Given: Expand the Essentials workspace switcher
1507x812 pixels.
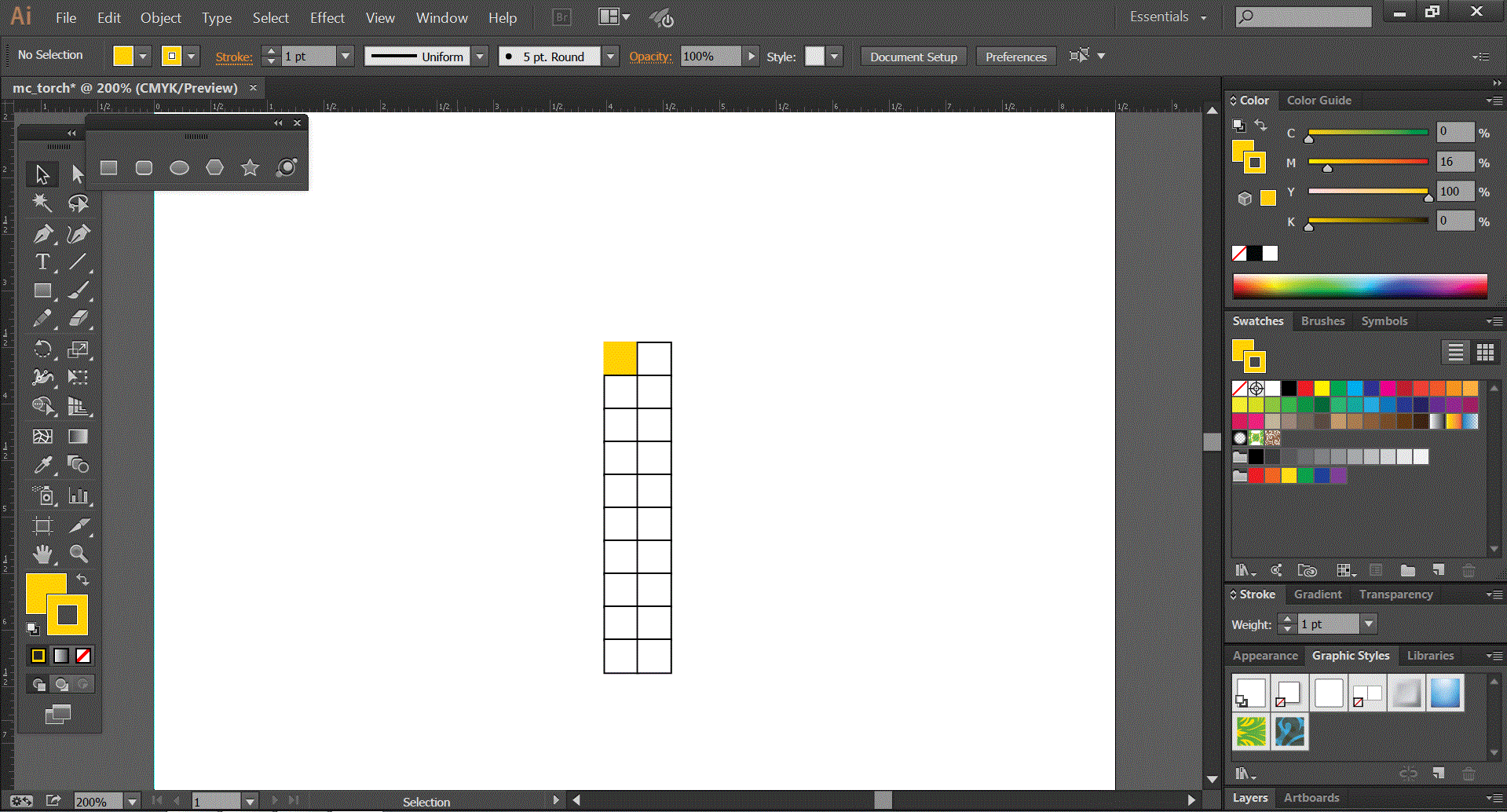Looking at the screenshot, I should coord(1168,16).
